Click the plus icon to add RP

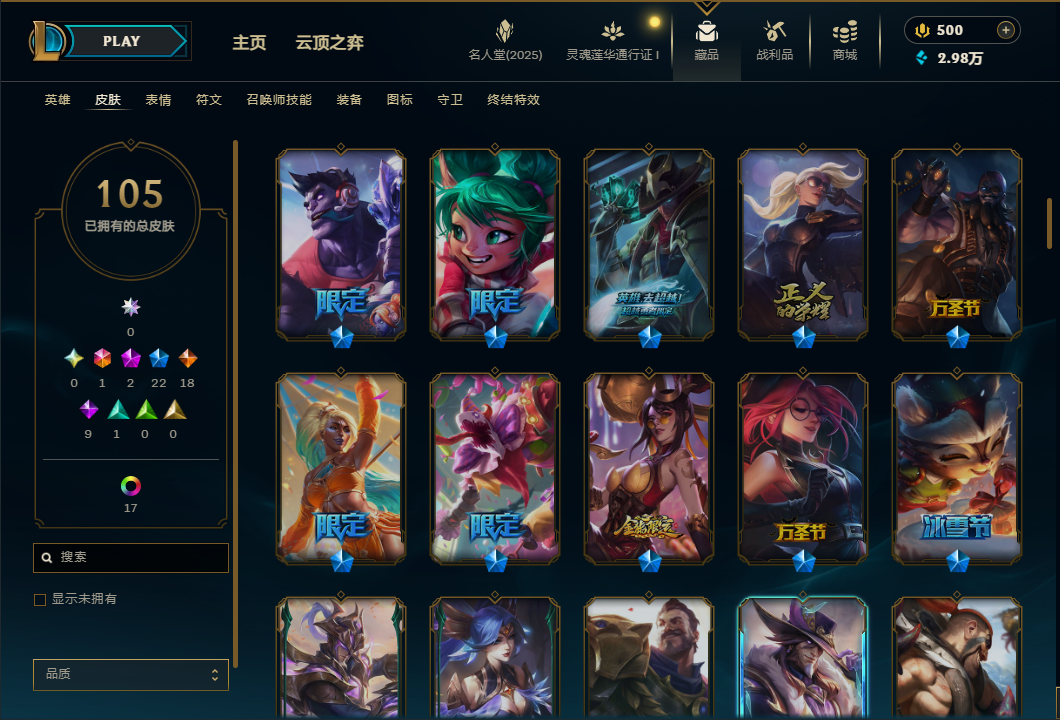[1005, 30]
